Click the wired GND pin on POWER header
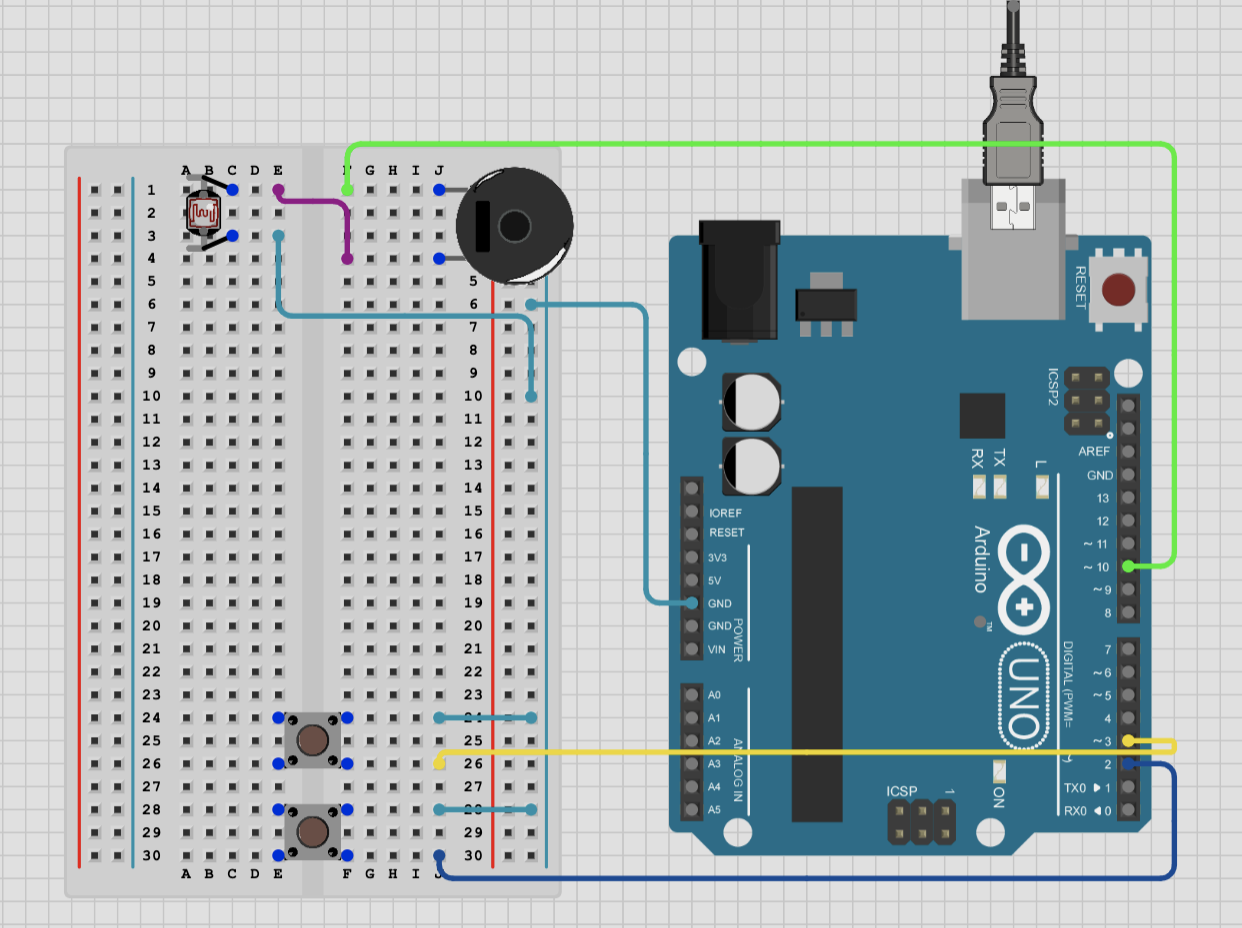The image size is (1242, 928). (691, 603)
